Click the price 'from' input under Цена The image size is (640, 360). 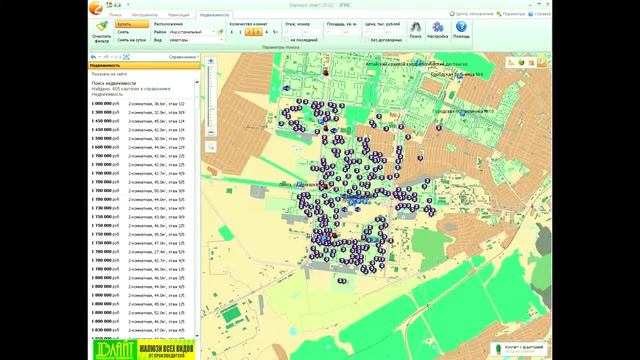(373, 32)
